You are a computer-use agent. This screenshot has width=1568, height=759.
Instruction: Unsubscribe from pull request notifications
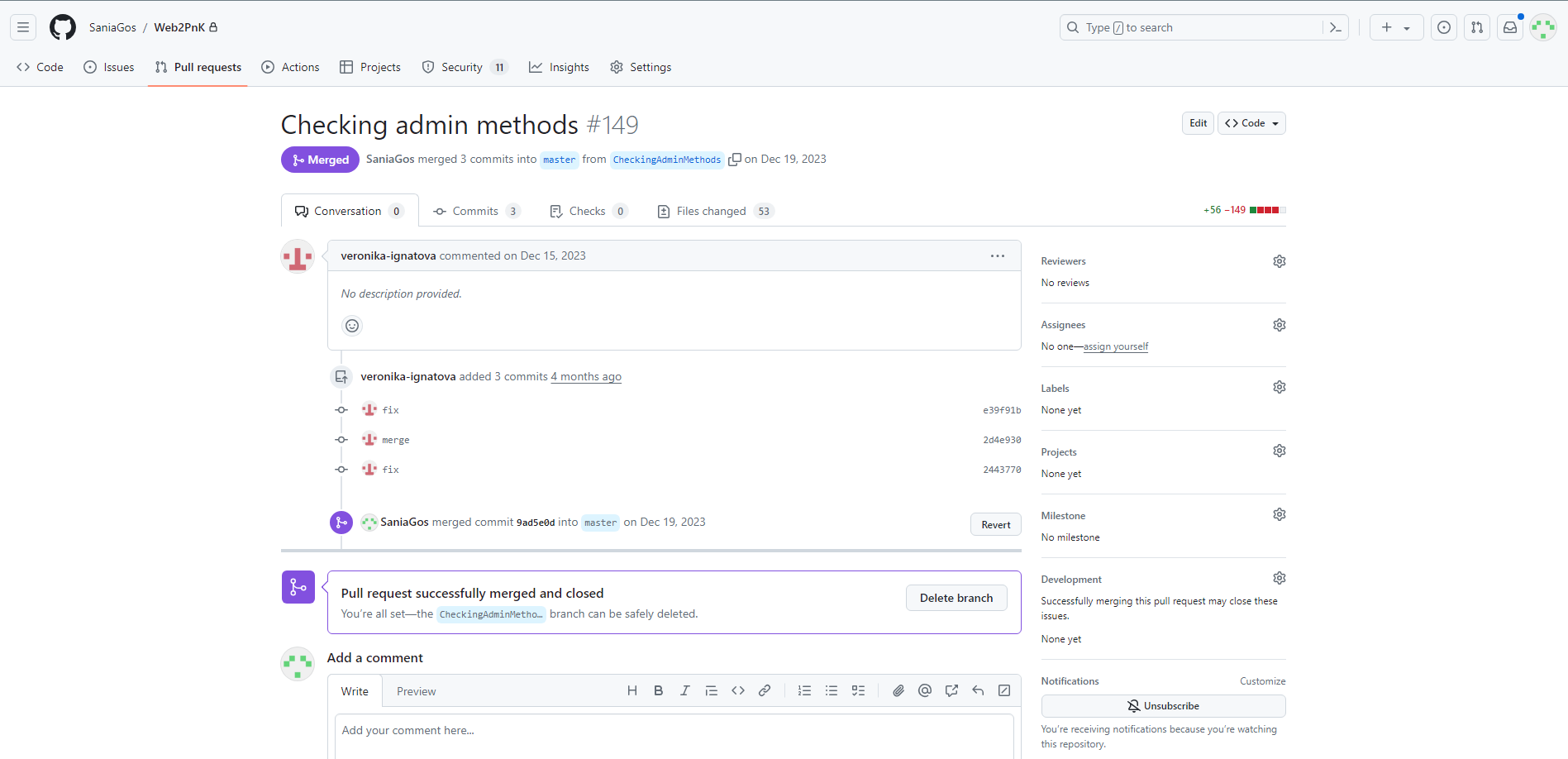(x=1163, y=706)
